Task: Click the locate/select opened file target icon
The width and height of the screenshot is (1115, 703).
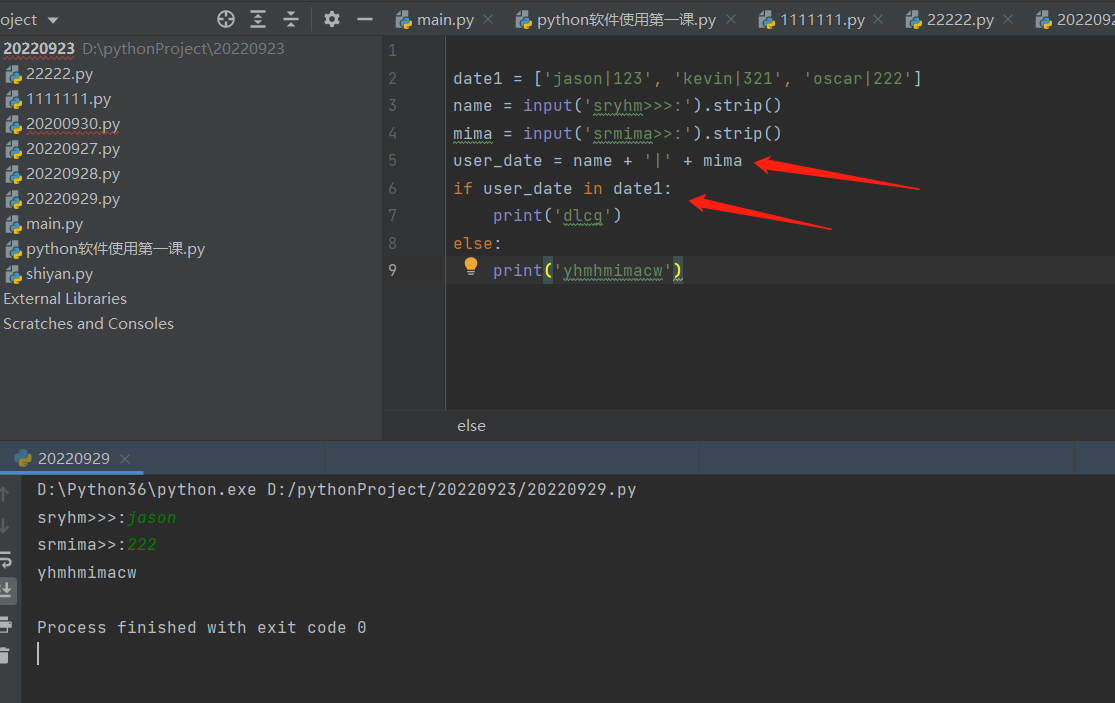Action: pos(225,19)
